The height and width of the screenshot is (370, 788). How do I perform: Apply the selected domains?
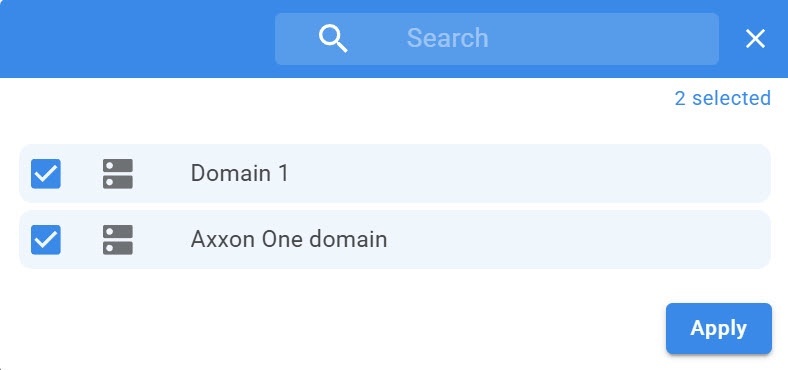[719, 328]
